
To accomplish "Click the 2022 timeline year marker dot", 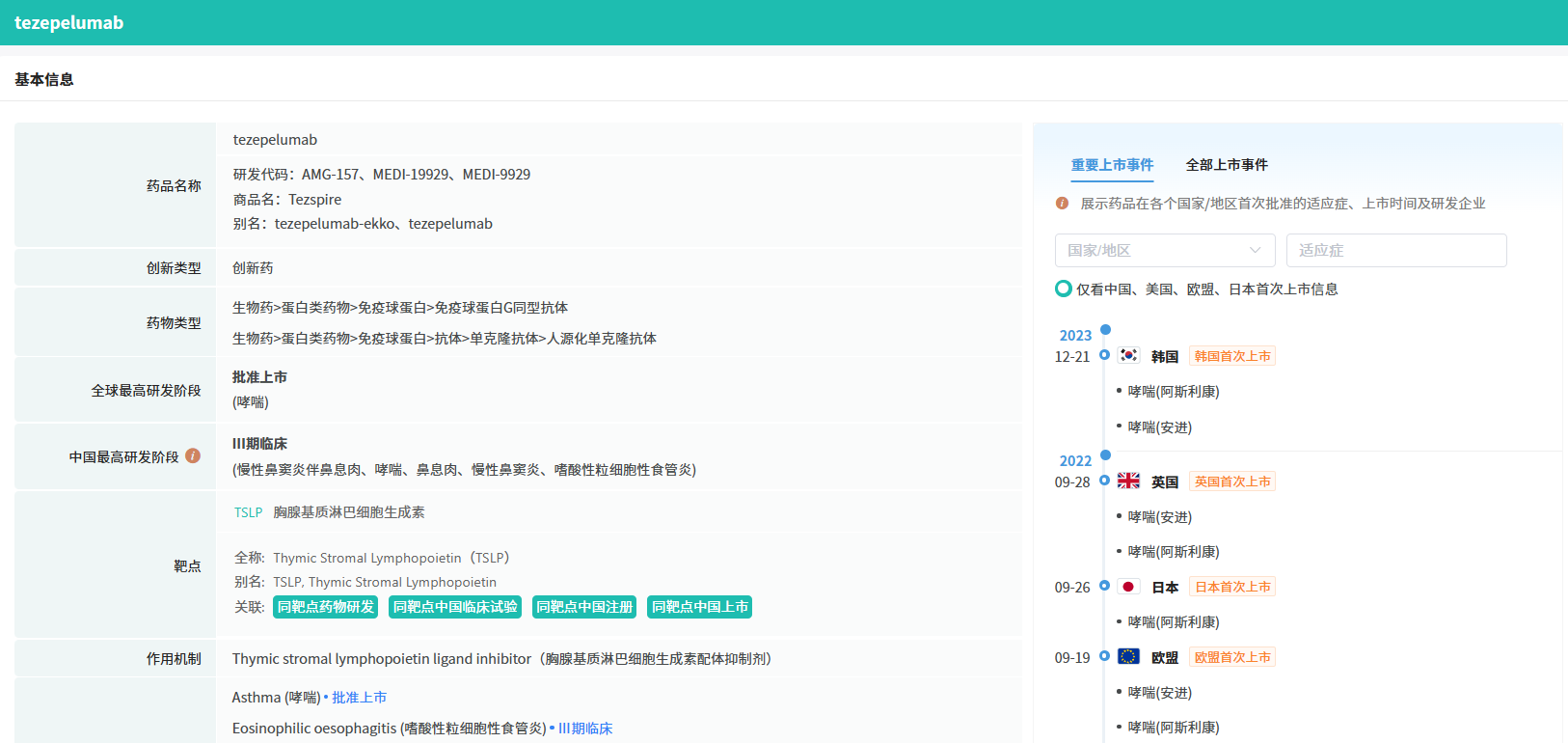I will point(1105,455).
